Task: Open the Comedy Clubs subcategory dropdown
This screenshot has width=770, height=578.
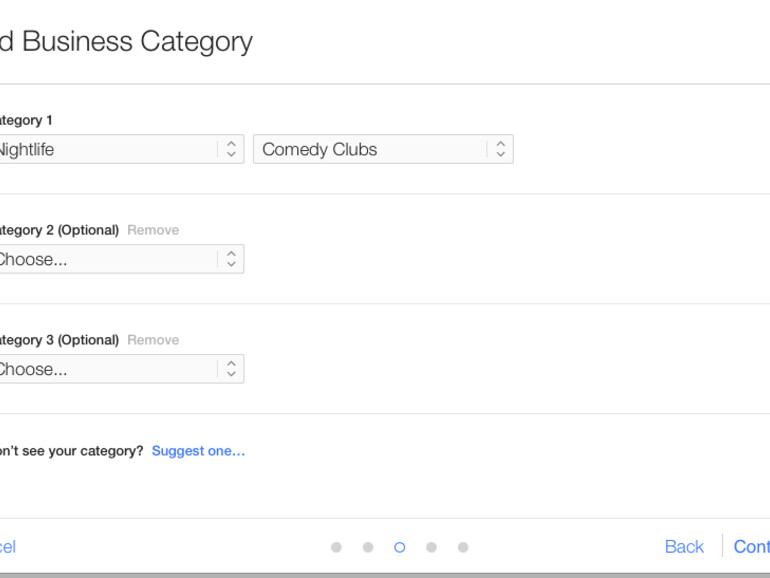Action: pos(370,149)
